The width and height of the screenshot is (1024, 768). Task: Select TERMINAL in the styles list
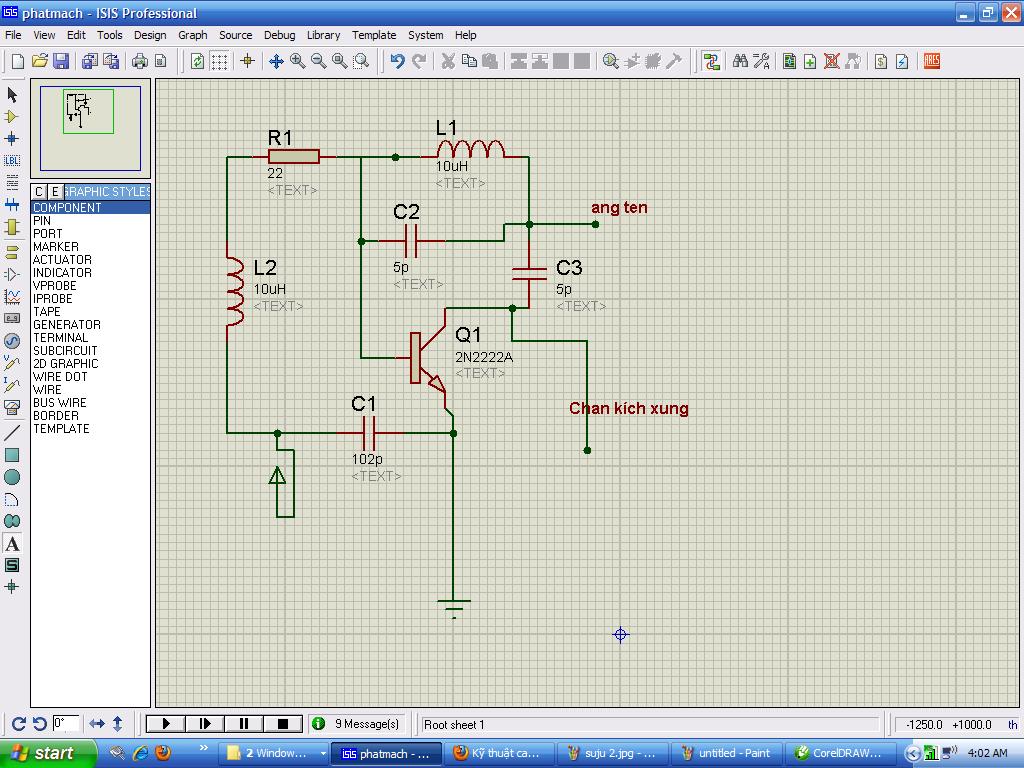pyautogui.click(x=61, y=338)
